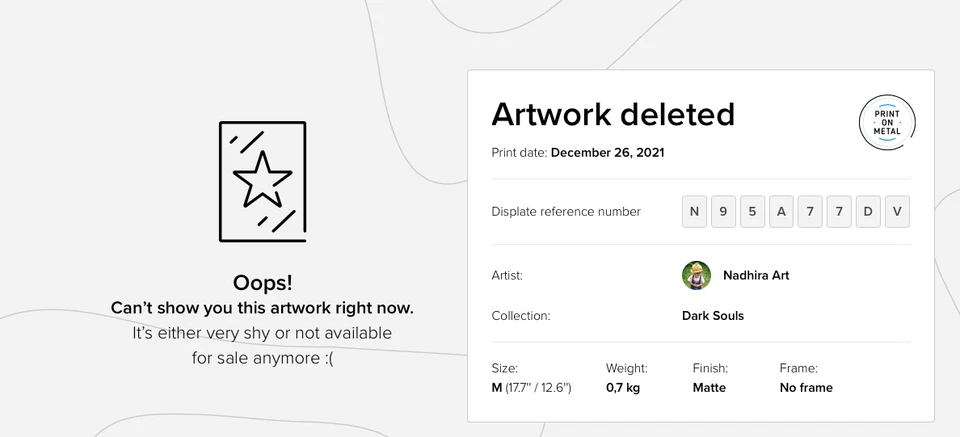Image resolution: width=960 pixels, height=437 pixels.
Task: Click the weight value 0,7 kg
Action: 624,388
